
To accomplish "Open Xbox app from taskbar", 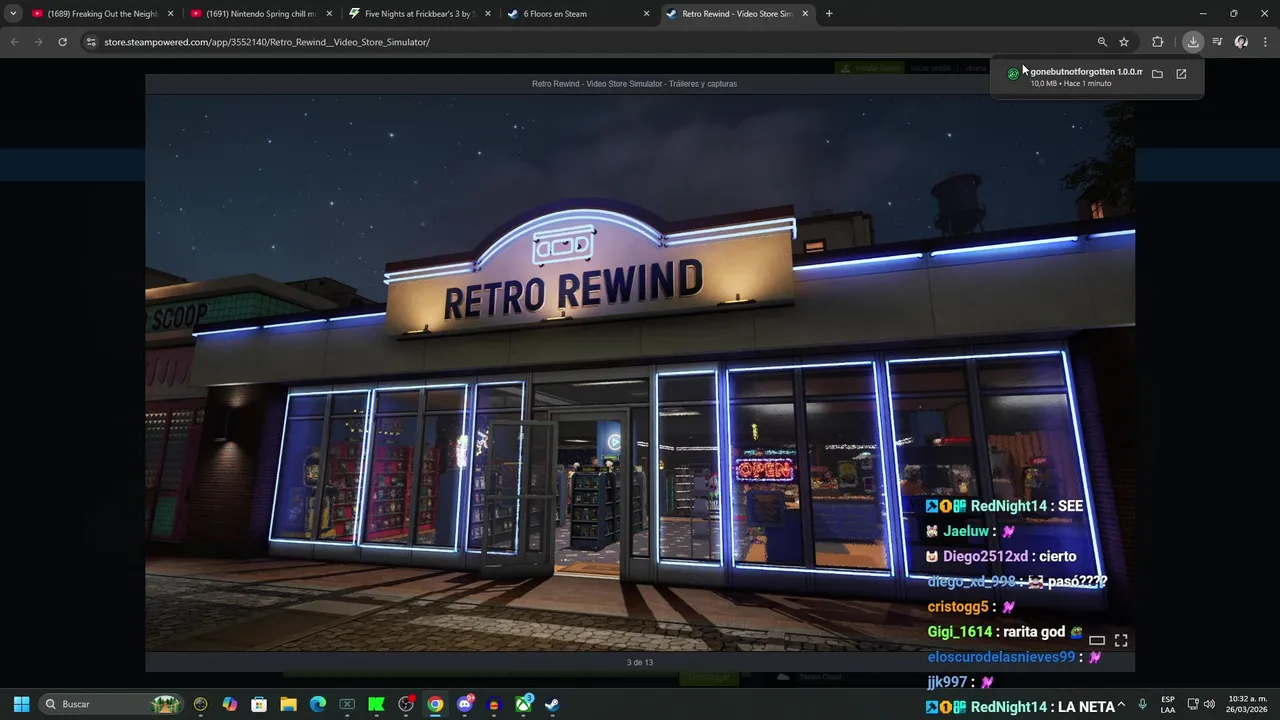I will pyautogui.click(x=523, y=704).
